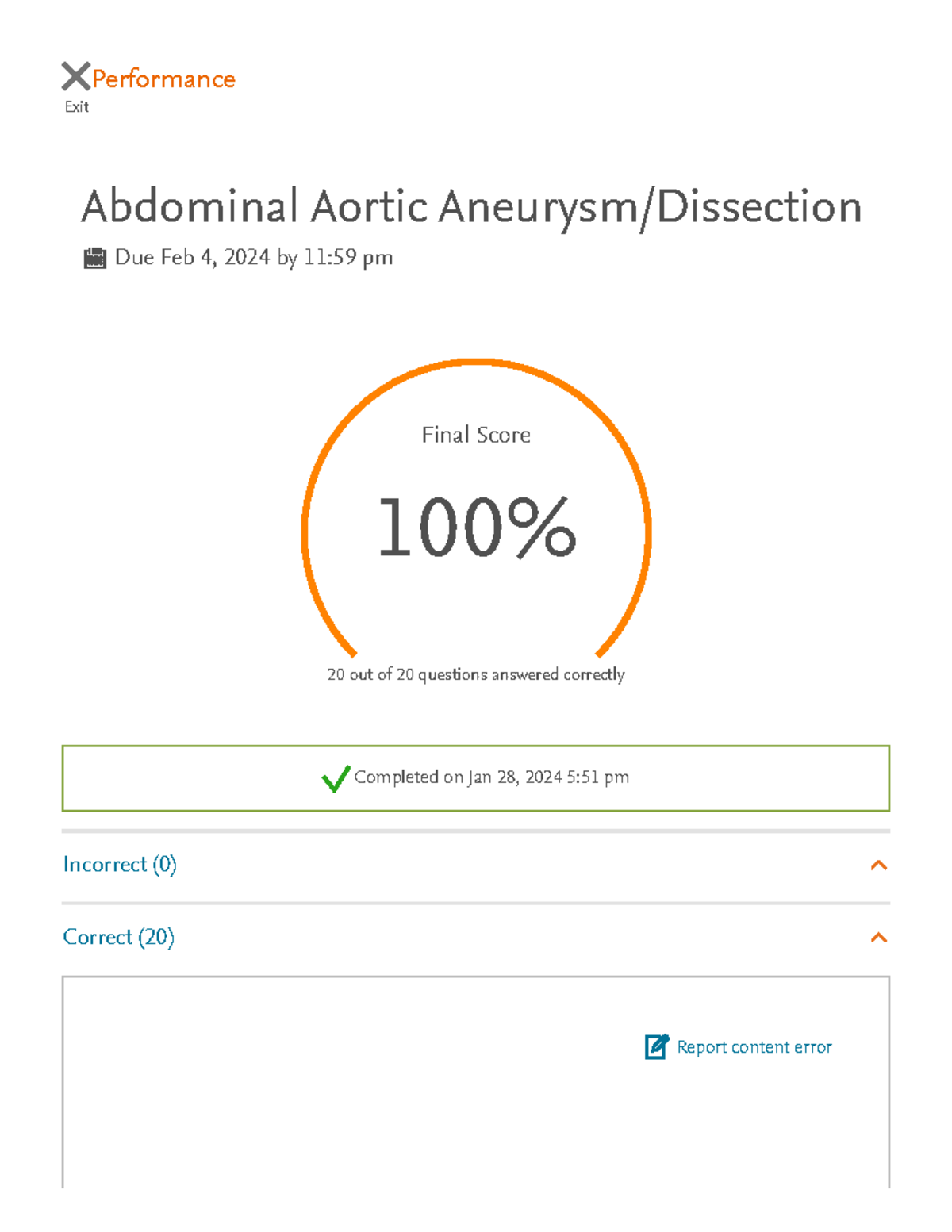Screen dimensions: 952x1232
Task: Click the Report content error link
Action: click(x=753, y=1047)
